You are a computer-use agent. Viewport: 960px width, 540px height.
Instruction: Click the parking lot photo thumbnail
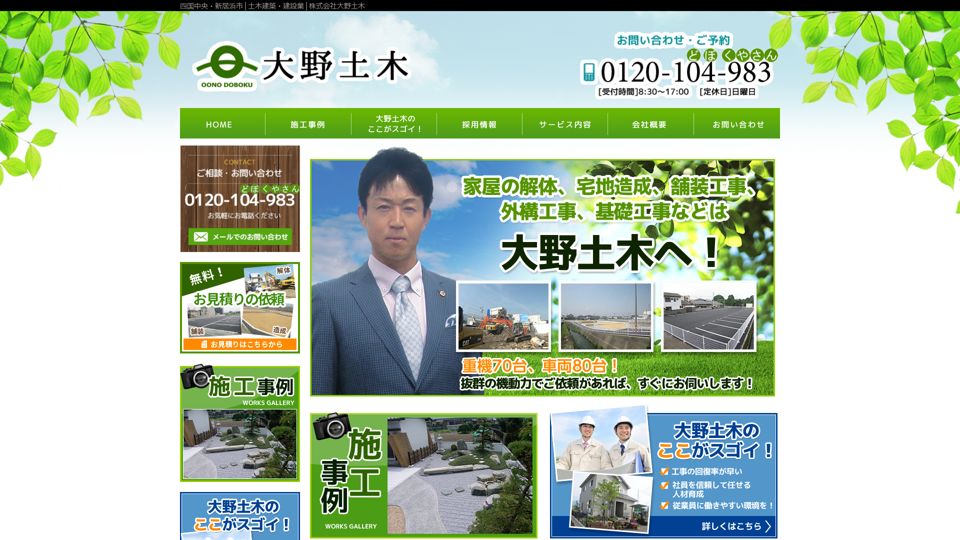tap(709, 316)
